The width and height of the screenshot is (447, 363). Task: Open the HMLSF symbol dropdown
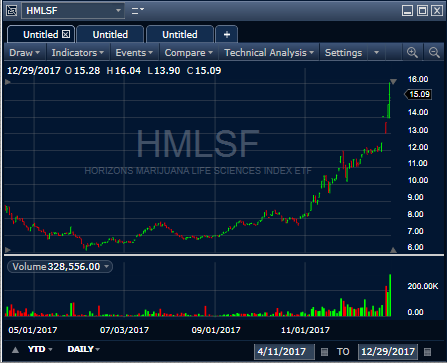click(x=118, y=11)
